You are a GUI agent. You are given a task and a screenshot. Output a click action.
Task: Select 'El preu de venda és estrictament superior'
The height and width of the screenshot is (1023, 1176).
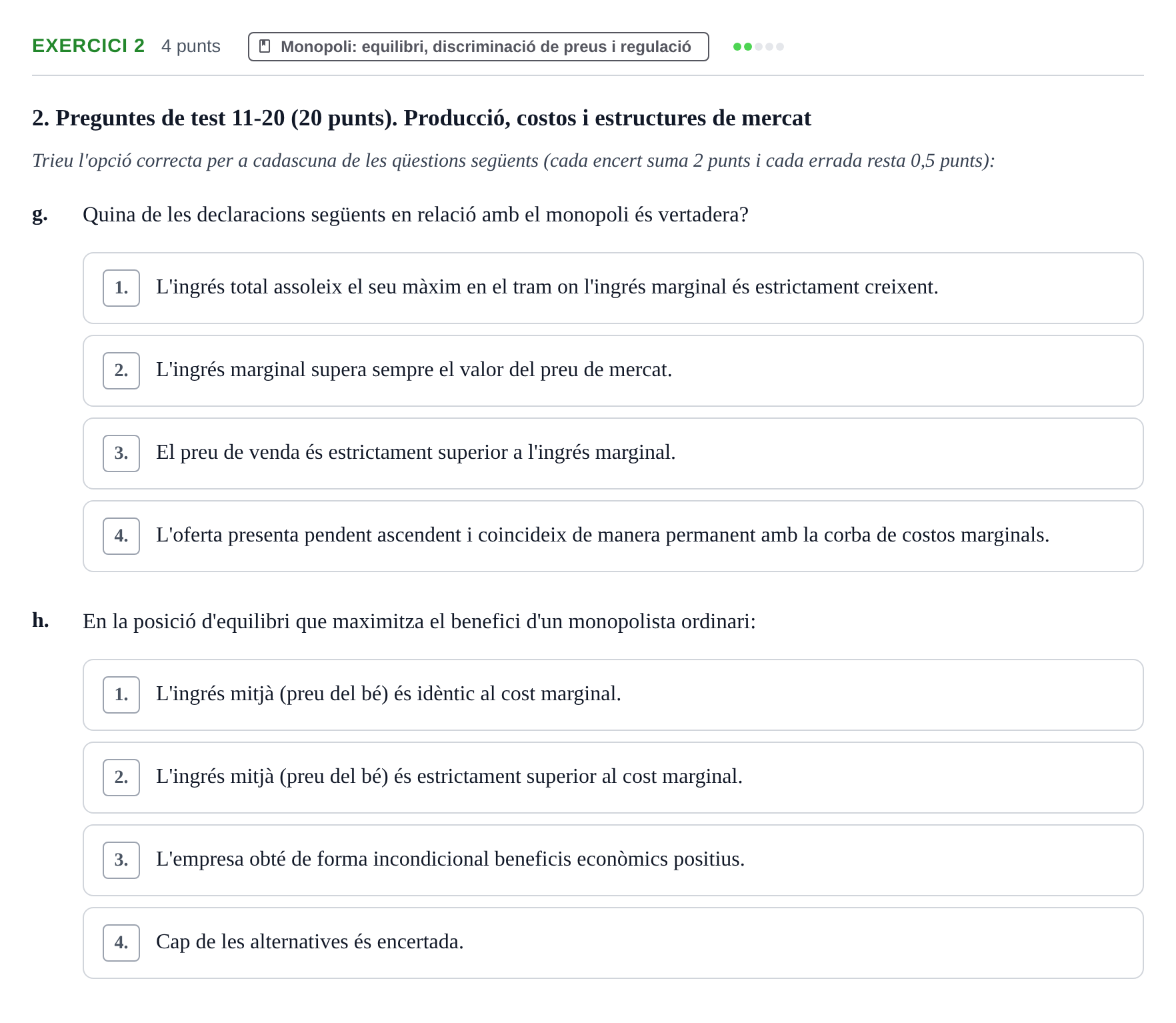point(613,453)
